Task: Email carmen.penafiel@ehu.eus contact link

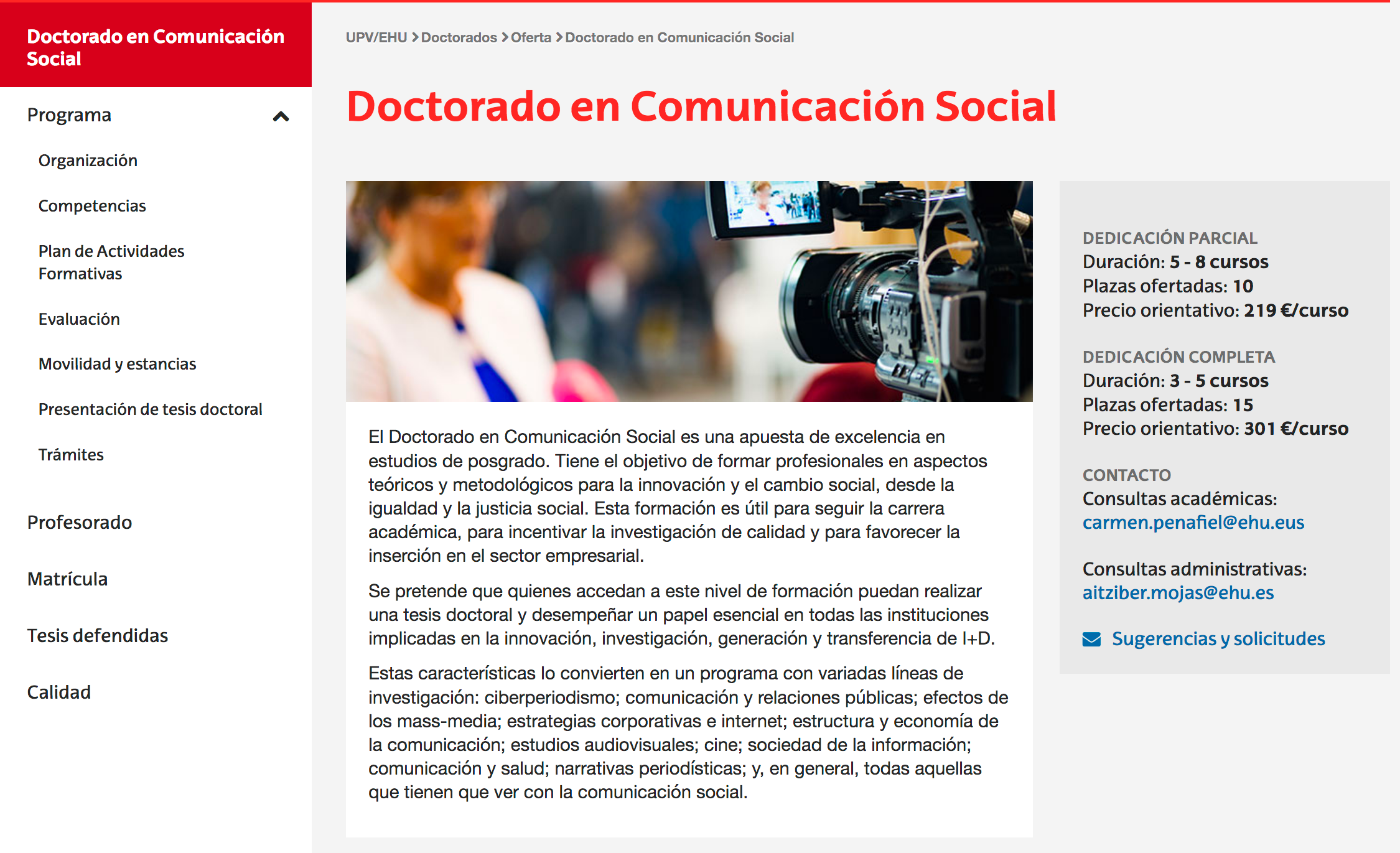Action: pos(1193,522)
